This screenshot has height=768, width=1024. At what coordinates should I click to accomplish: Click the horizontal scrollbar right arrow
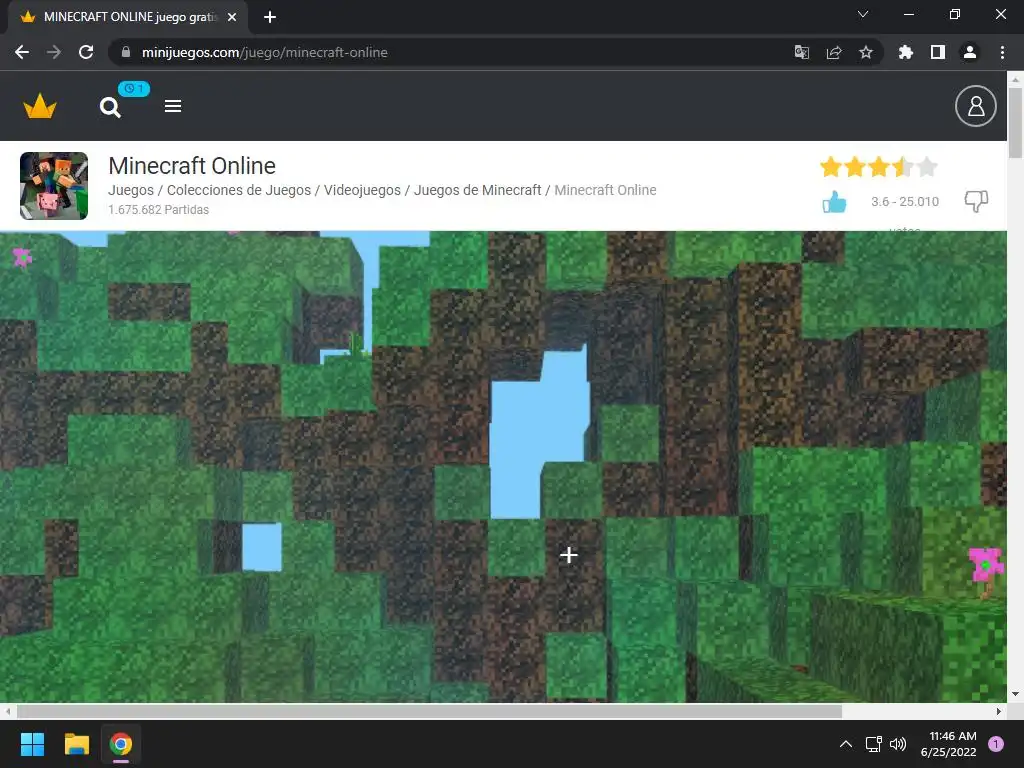pyautogui.click(x=999, y=711)
